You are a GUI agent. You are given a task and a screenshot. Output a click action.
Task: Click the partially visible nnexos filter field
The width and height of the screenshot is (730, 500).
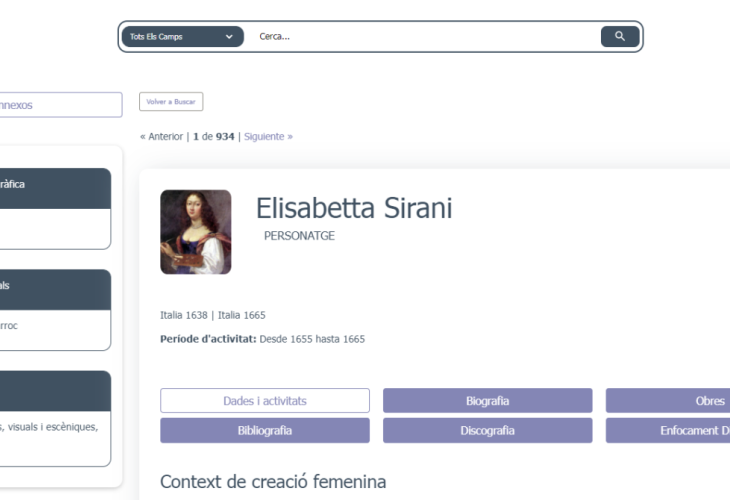(x=58, y=105)
